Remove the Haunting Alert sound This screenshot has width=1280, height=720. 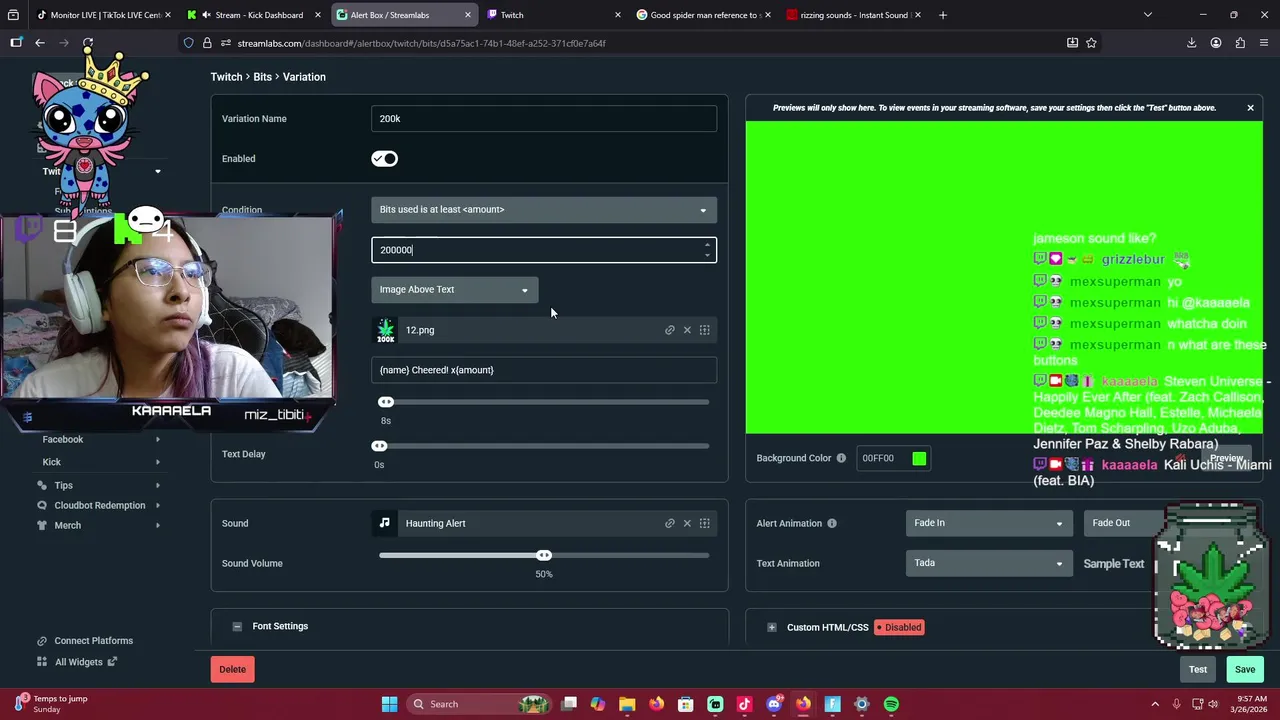click(x=687, y=523)
